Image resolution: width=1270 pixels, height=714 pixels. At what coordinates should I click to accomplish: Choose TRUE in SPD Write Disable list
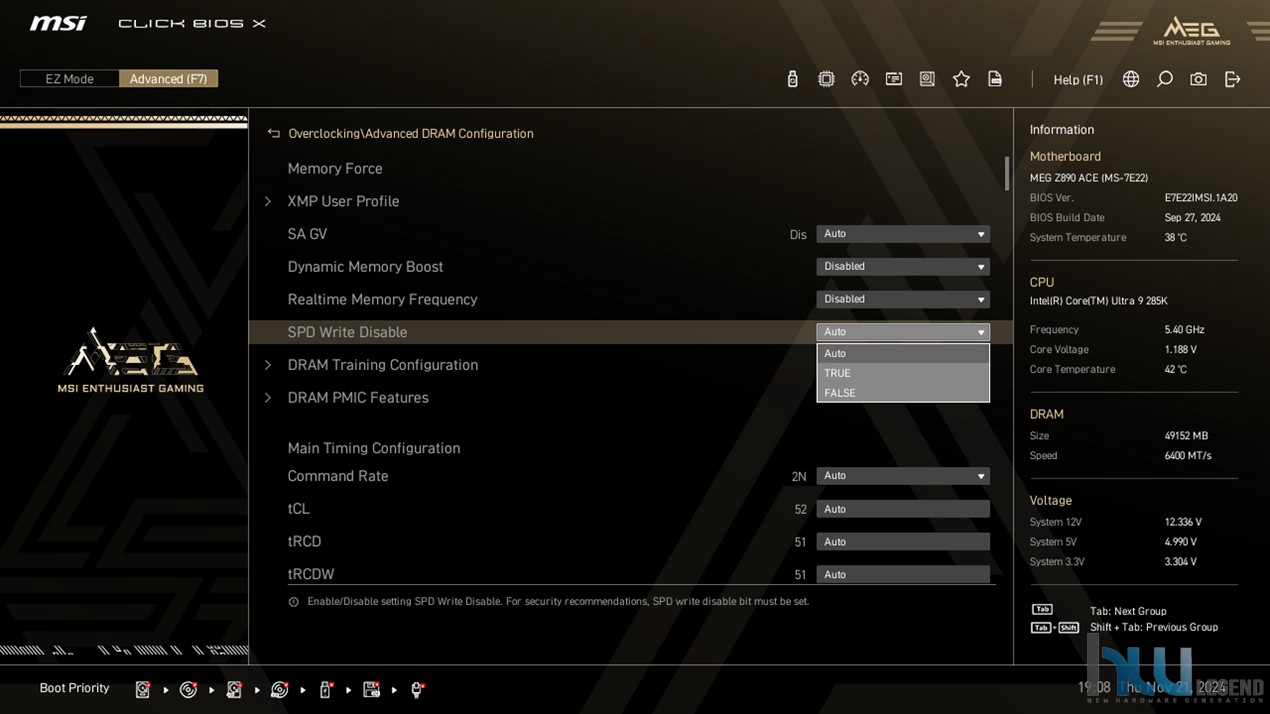(x=903, y=373)
